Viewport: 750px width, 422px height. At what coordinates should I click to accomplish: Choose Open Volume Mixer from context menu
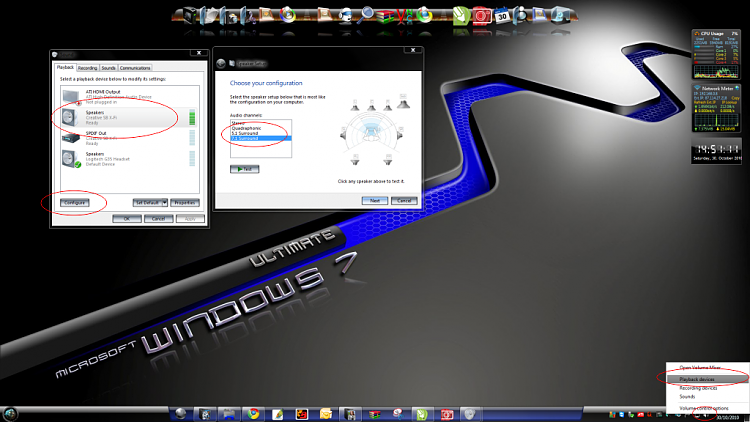click(707, 367)
